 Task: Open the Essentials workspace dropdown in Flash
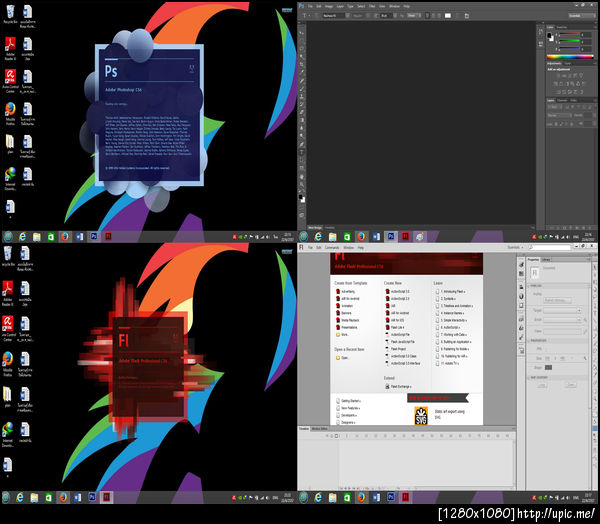[515, 247]
